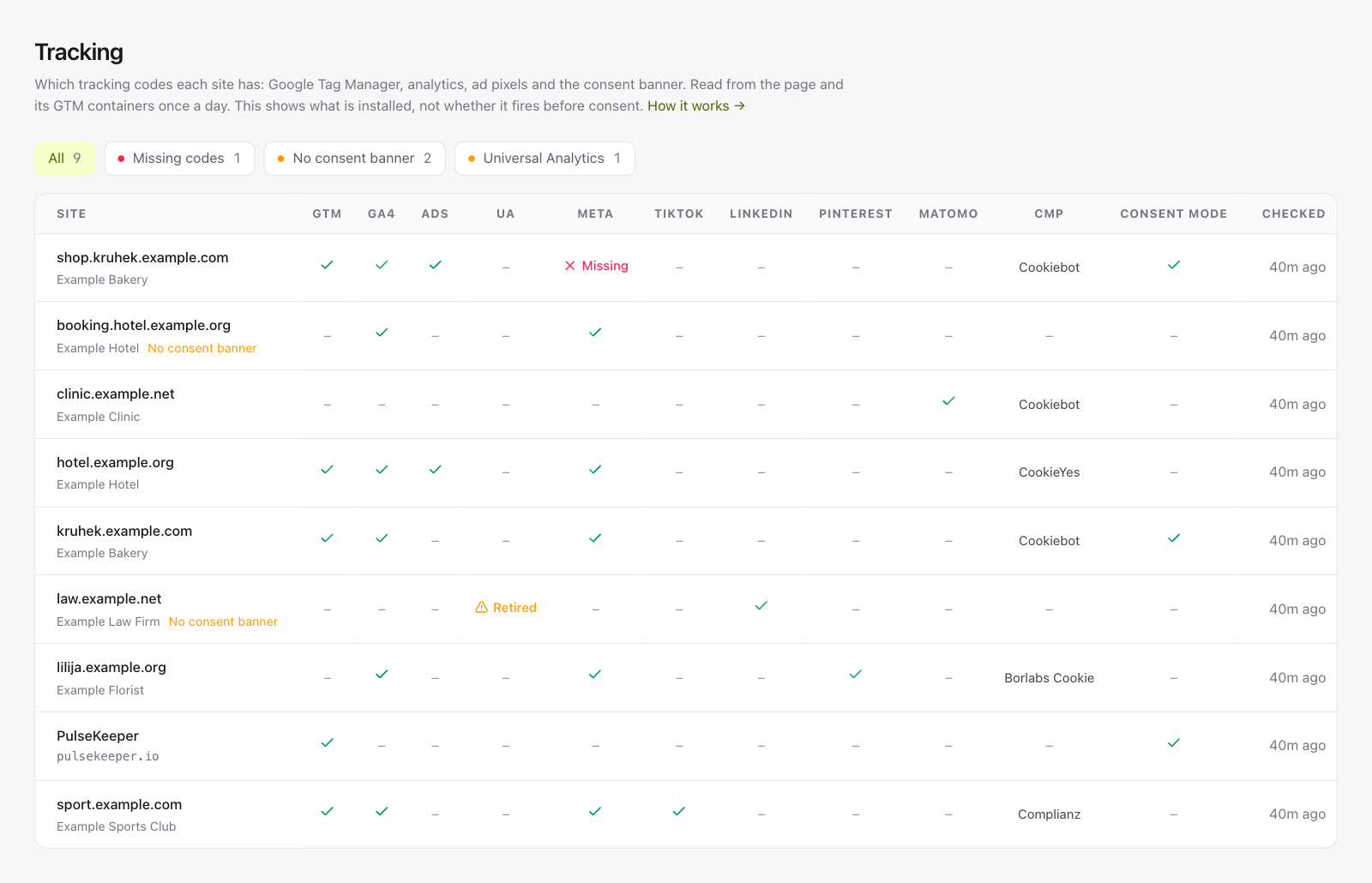
Task: Click the GA4 column header
Action: click(382, 214)
